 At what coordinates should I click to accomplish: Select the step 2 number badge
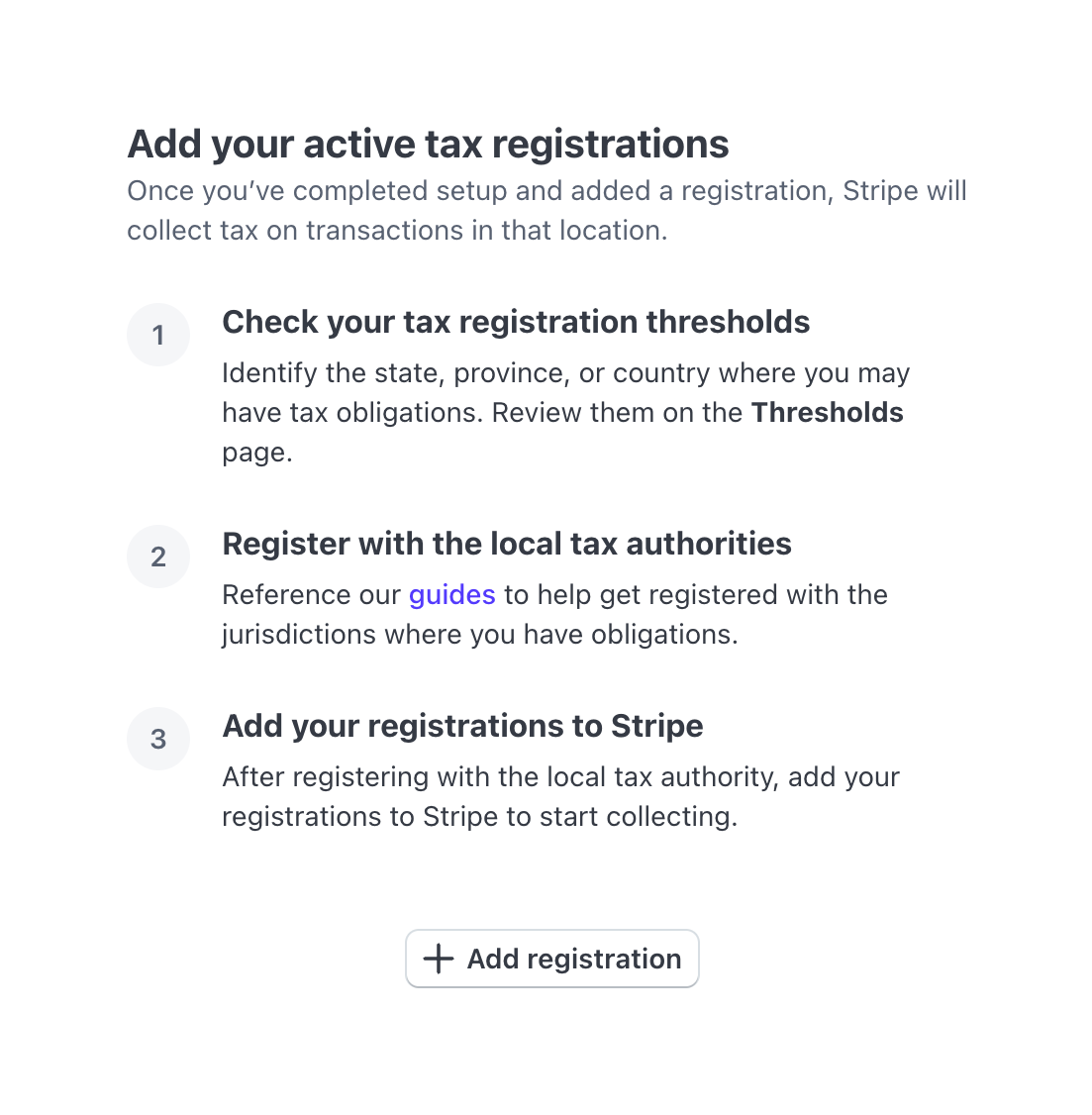pos(158,557)
